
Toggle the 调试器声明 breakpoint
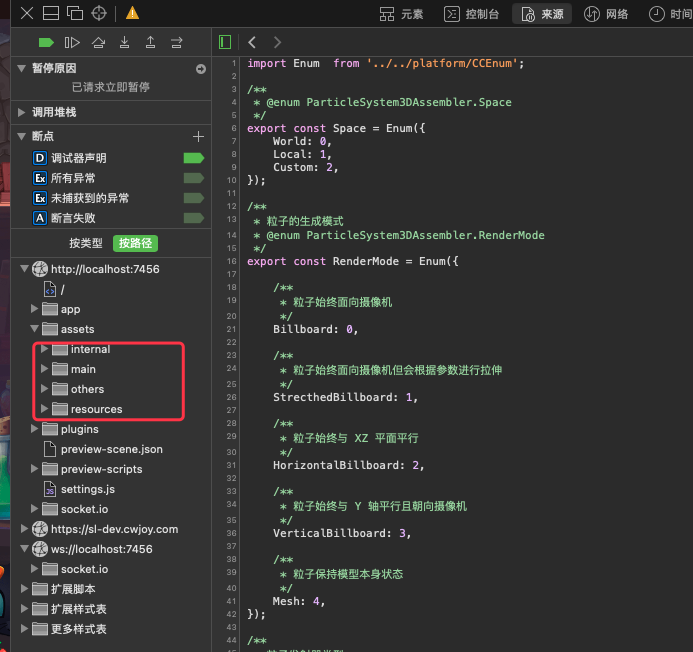click(x=193, y=158)
